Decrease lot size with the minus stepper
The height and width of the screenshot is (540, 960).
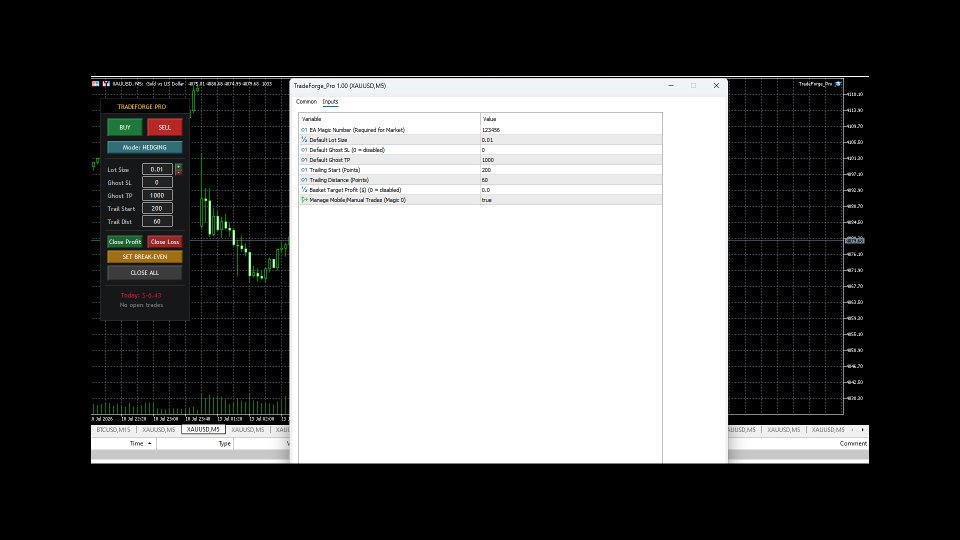click(179, 172)
